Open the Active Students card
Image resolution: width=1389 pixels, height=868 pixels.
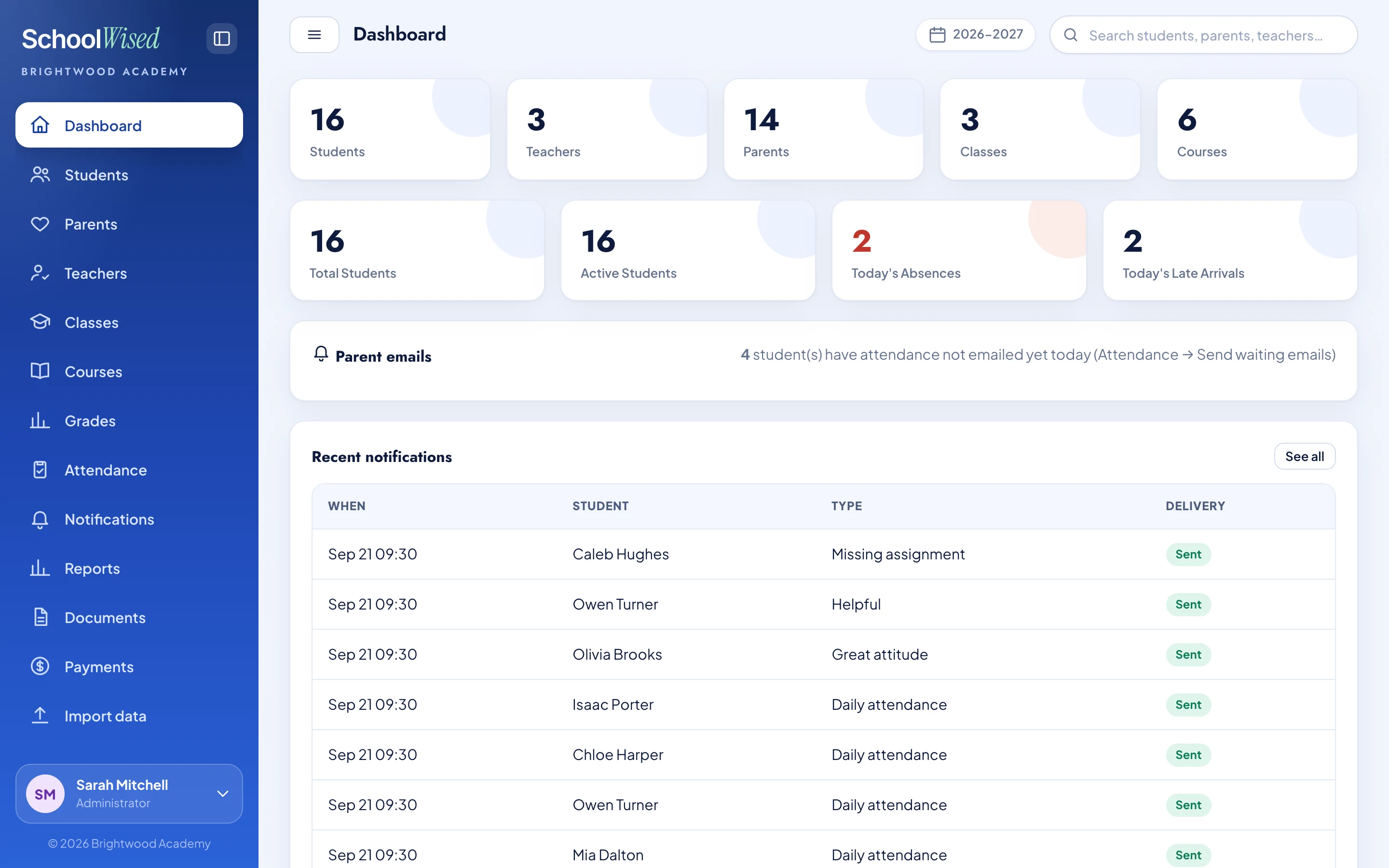[x=688, y=250]
